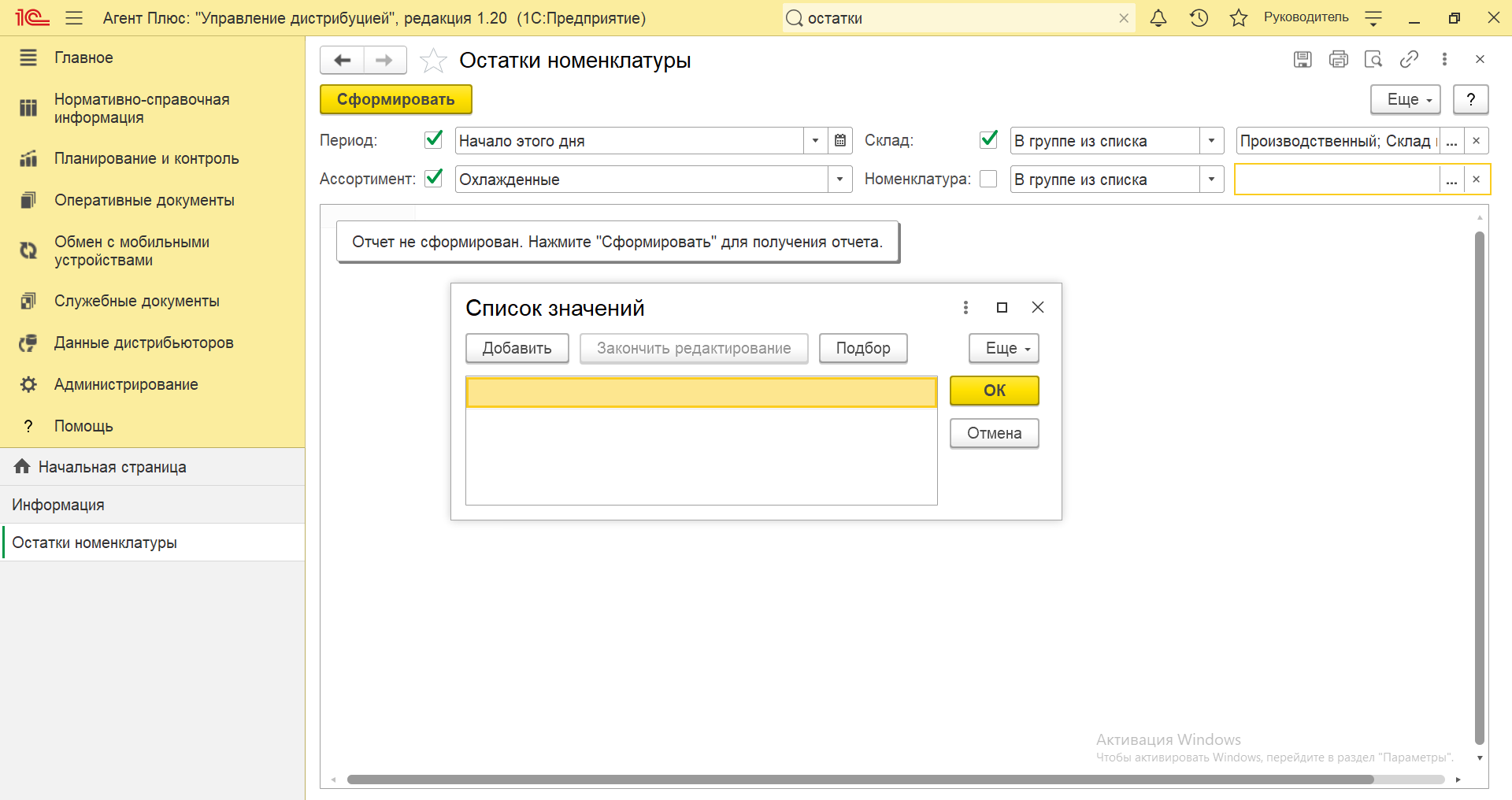
Task: Close the Список значений dialog
Action: click(1038, 307)
